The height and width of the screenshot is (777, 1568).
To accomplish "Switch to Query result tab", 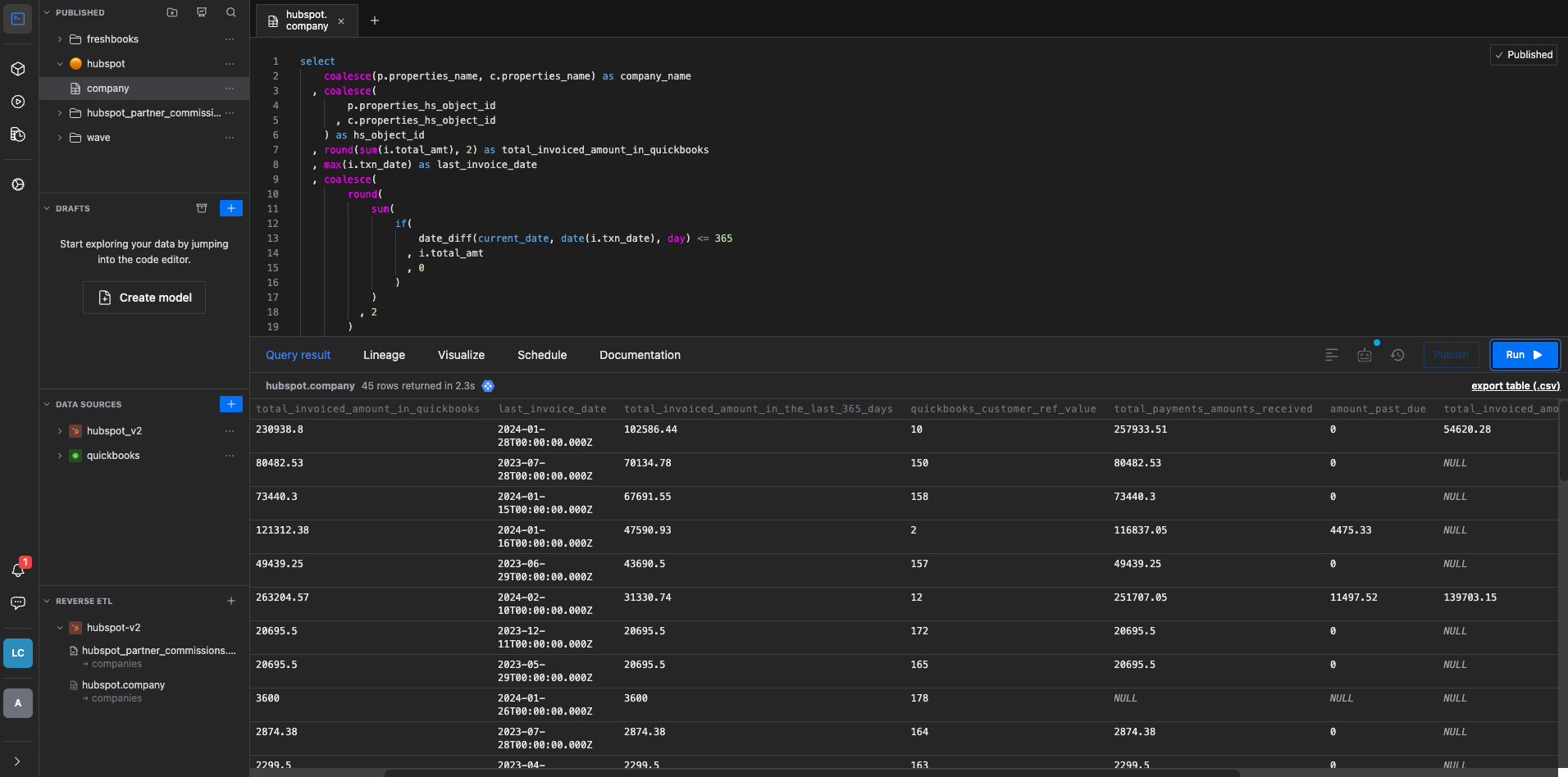I will pyautogui.click(x=298, y=355).
